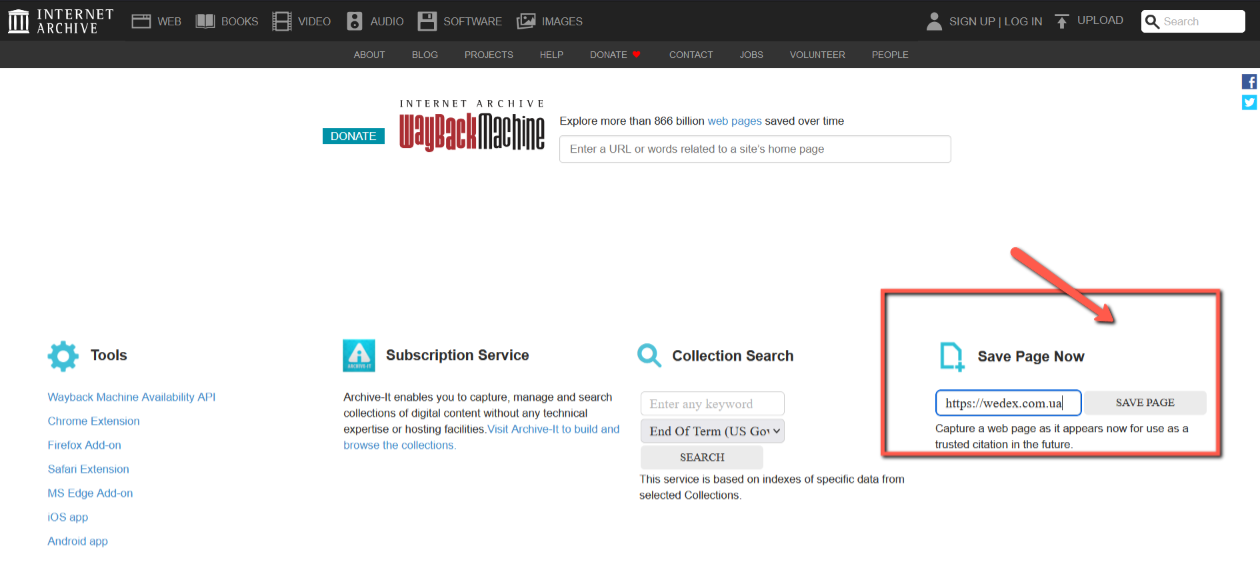The height and width of the screenshot is (567, 1260).
Task: Share page via Twitter icon
Action: coord(1249,102)
